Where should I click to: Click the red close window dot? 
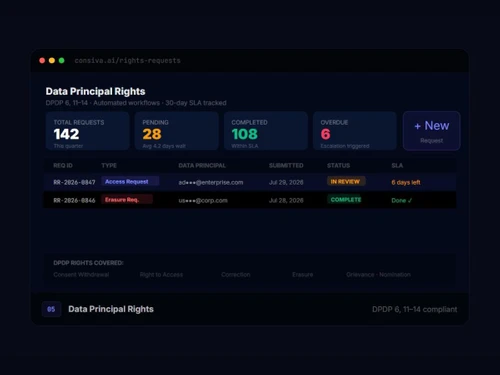coord(42,60)
